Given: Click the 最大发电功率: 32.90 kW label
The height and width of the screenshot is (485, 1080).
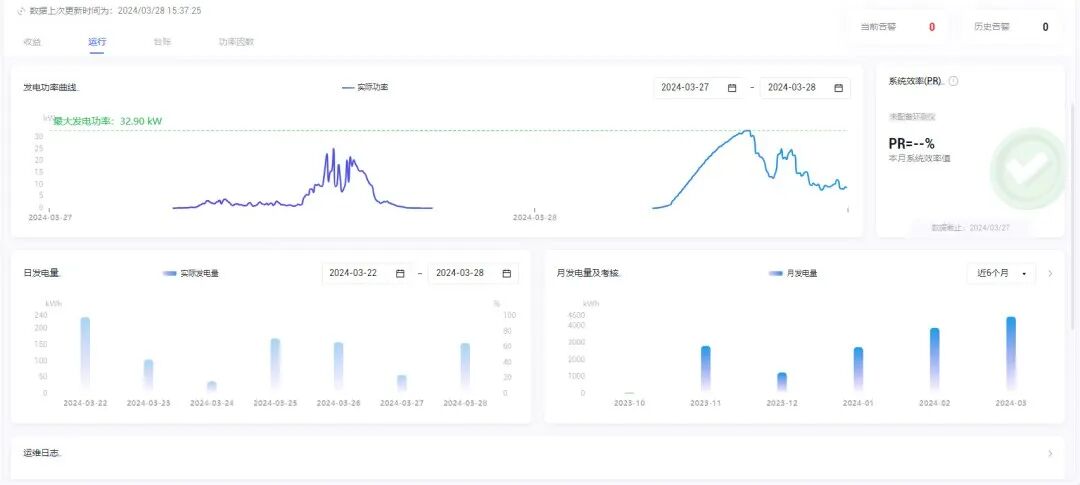Looking at the screenshot, I should coord(108,121).
